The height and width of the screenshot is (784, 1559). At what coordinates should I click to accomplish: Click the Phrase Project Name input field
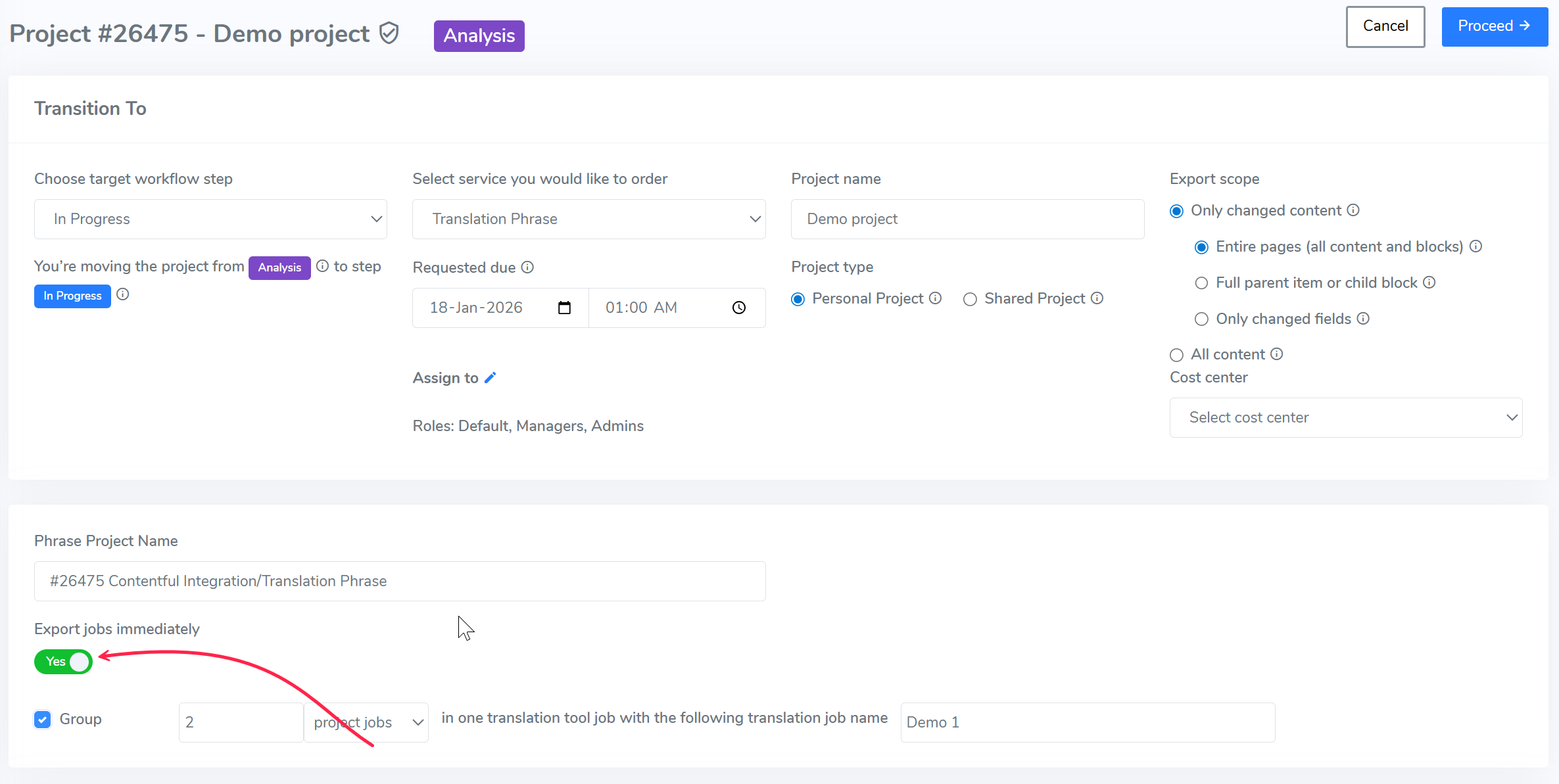point(400,581)
